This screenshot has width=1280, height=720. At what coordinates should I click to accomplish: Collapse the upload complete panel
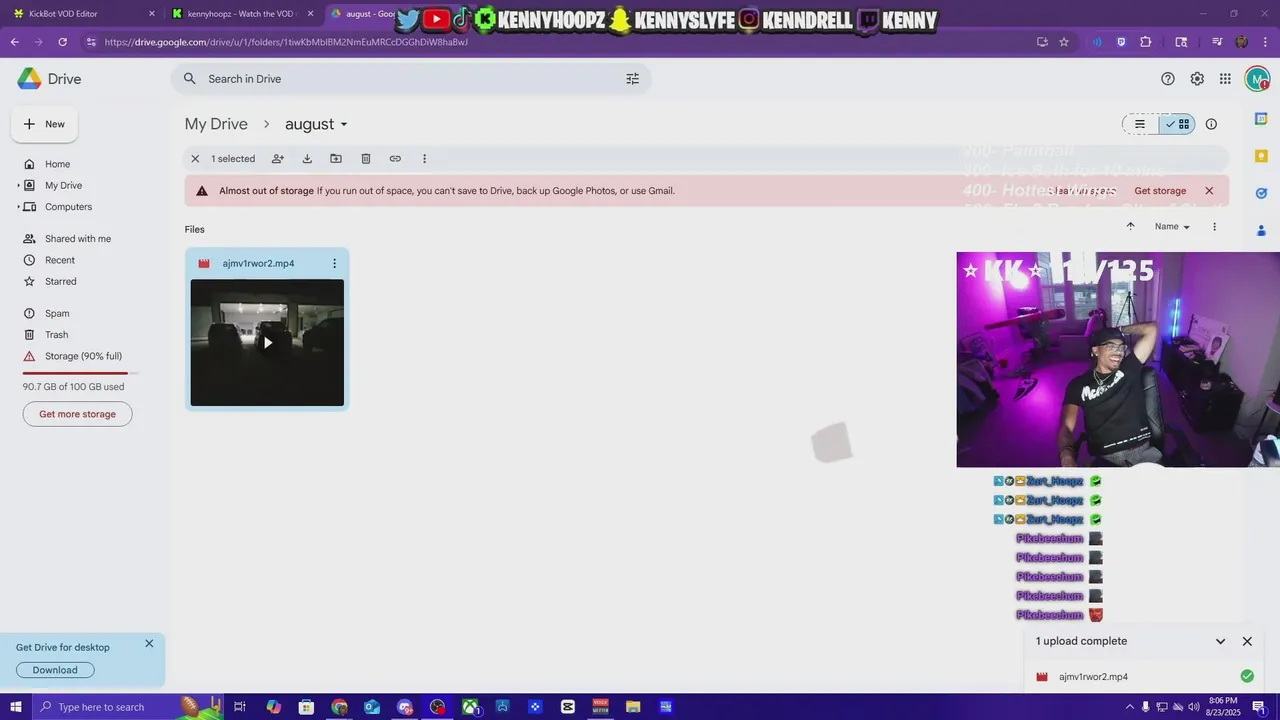coord(1220,642)
